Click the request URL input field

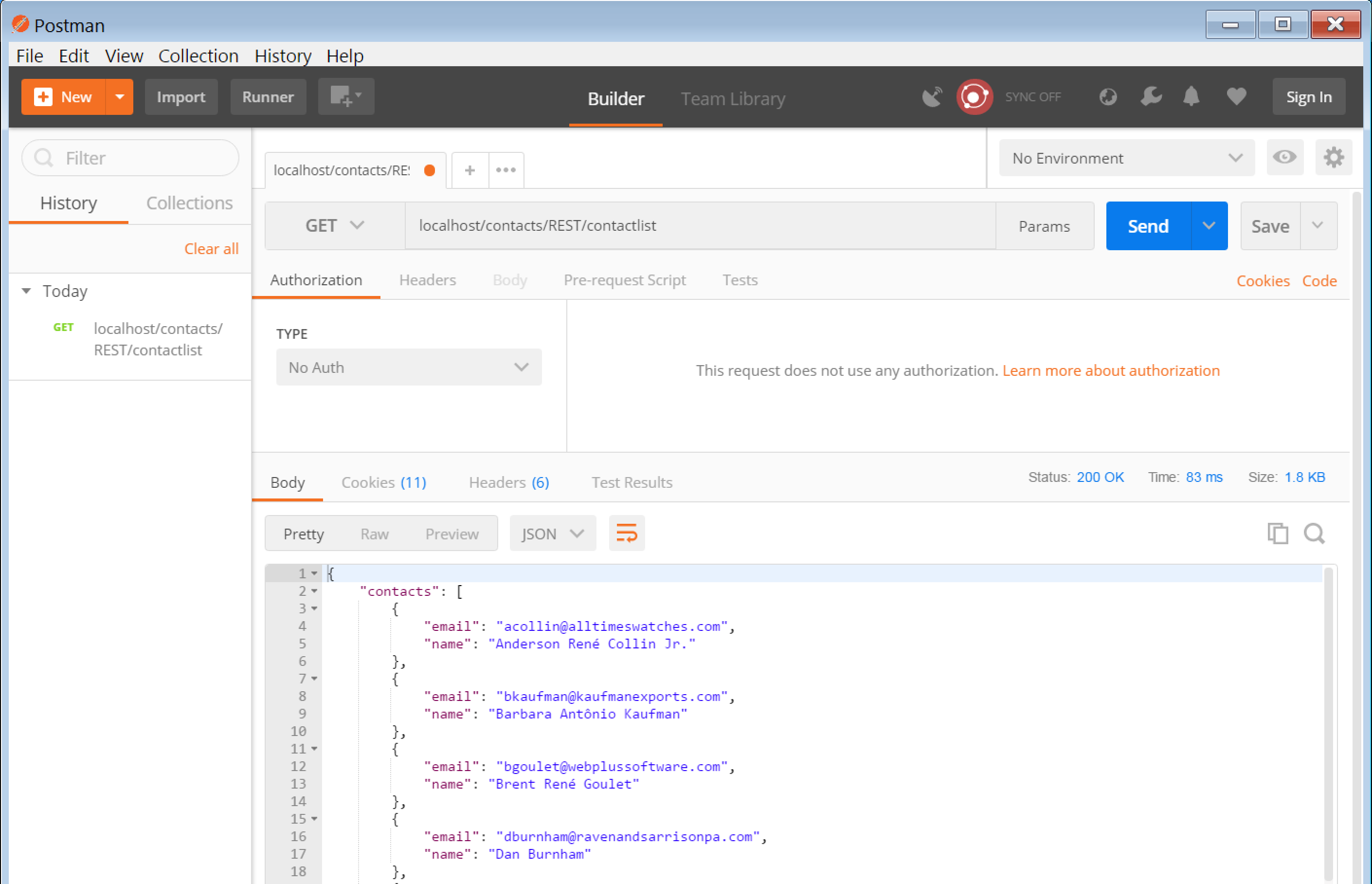[700, 225]
